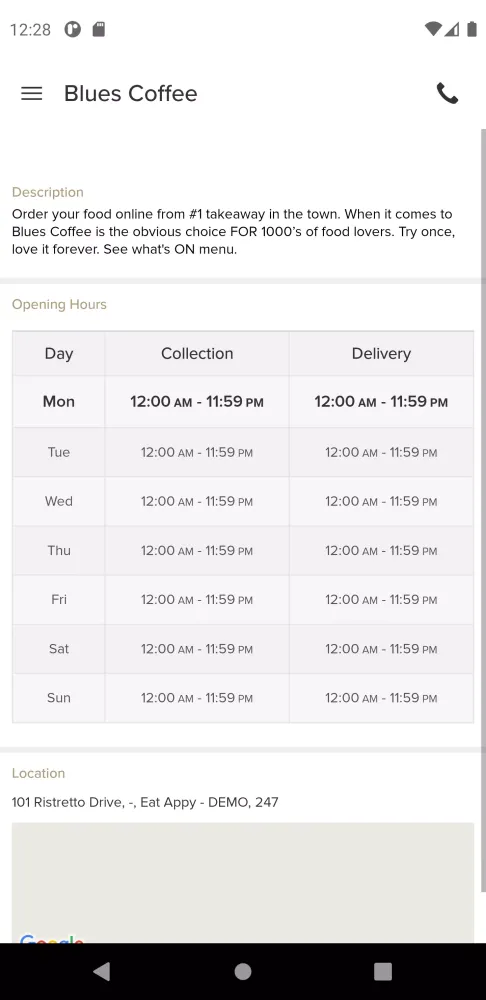Click the page's vertical scrollbar

(x=483, y=510)
